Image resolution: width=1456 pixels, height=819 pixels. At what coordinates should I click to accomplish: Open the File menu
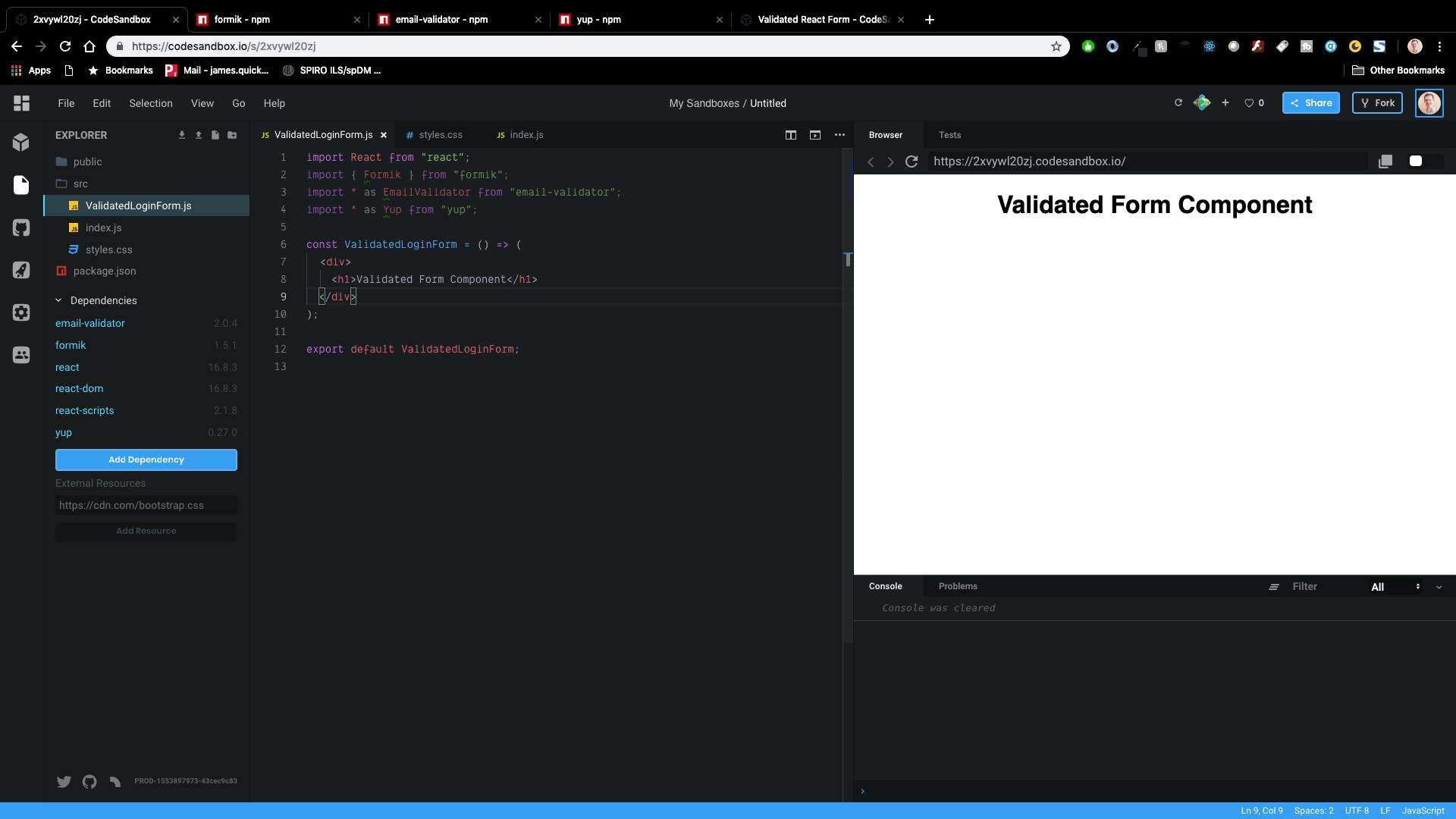coord(66,103)
